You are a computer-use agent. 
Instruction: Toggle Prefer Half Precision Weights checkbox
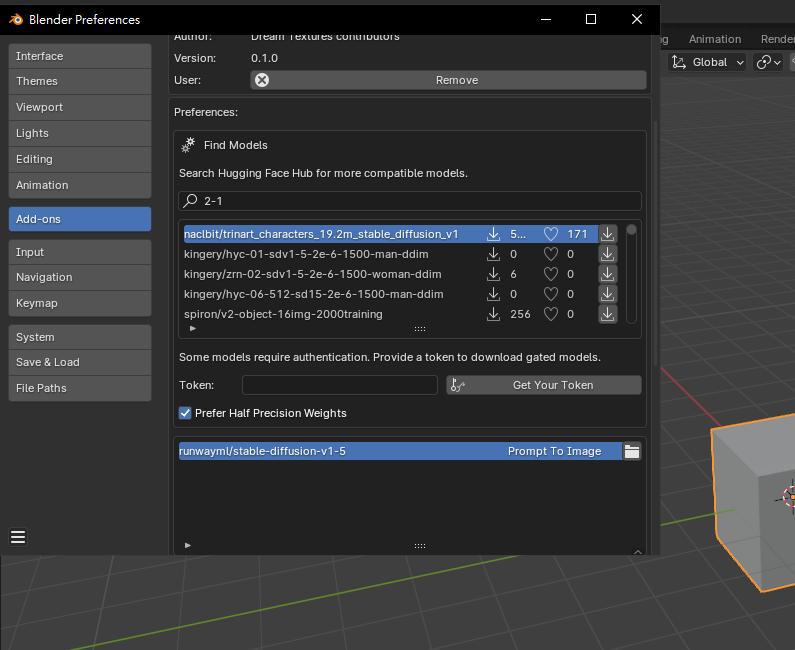(x=185, y=413)
